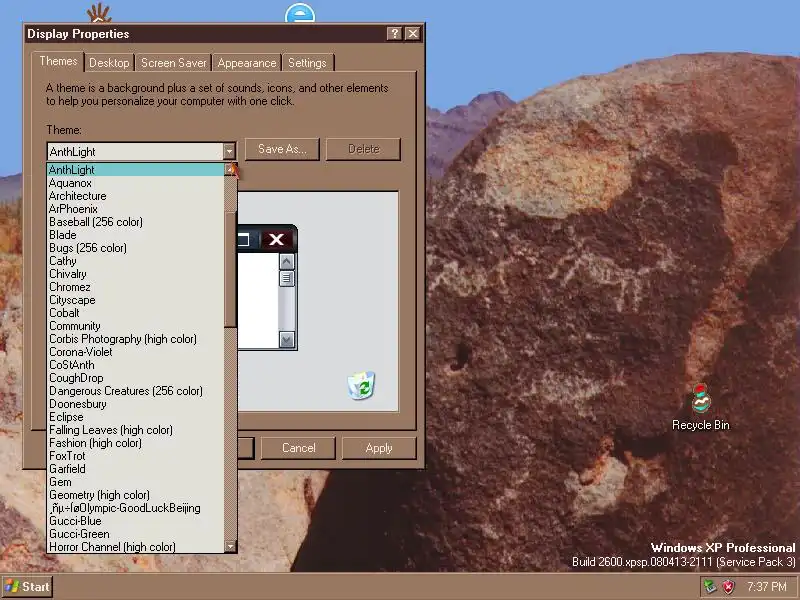Choose Dangerous Creatures (256 color)

point(136,391)
